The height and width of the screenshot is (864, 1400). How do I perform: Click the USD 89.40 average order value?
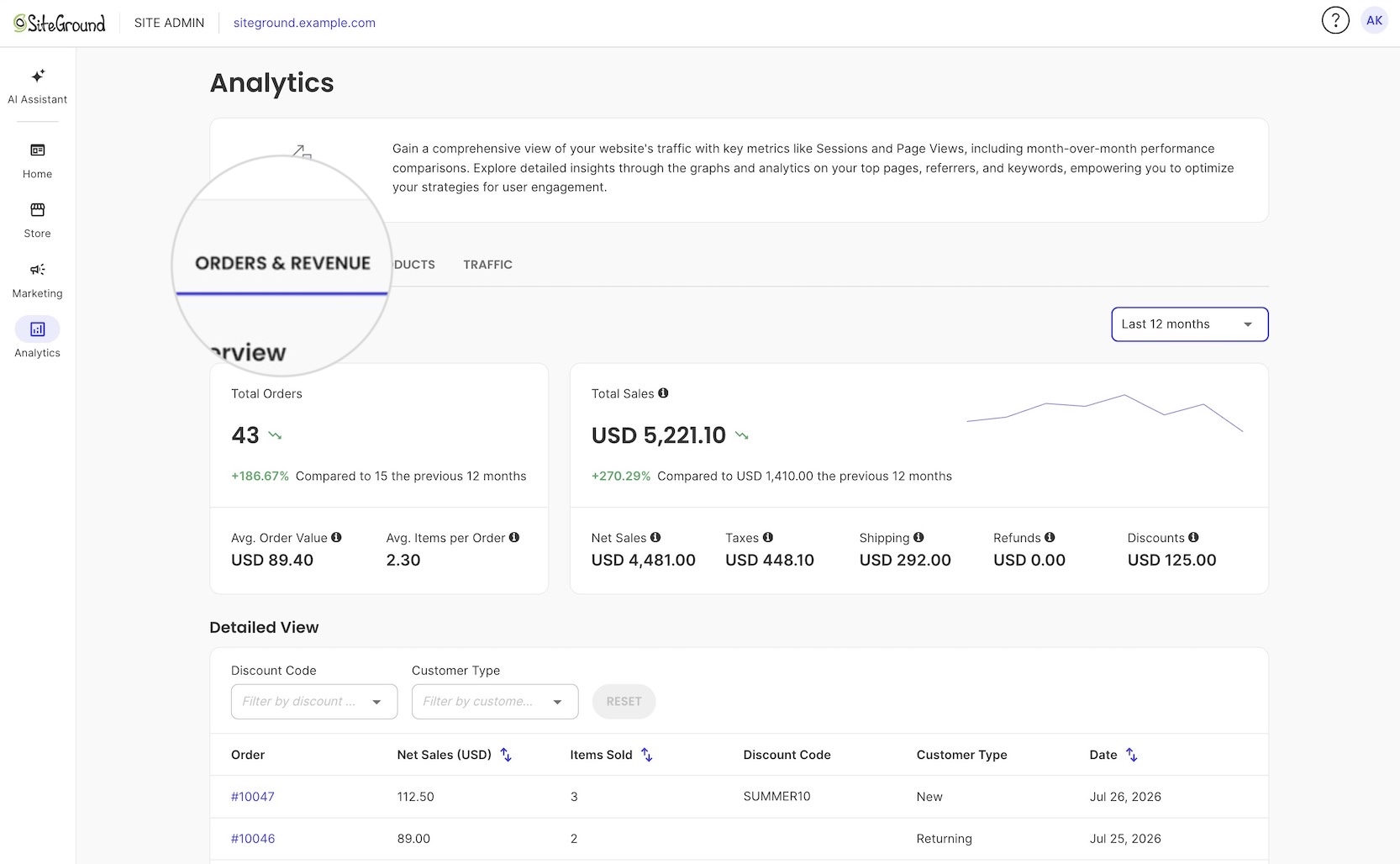click(x=272, y=560)
